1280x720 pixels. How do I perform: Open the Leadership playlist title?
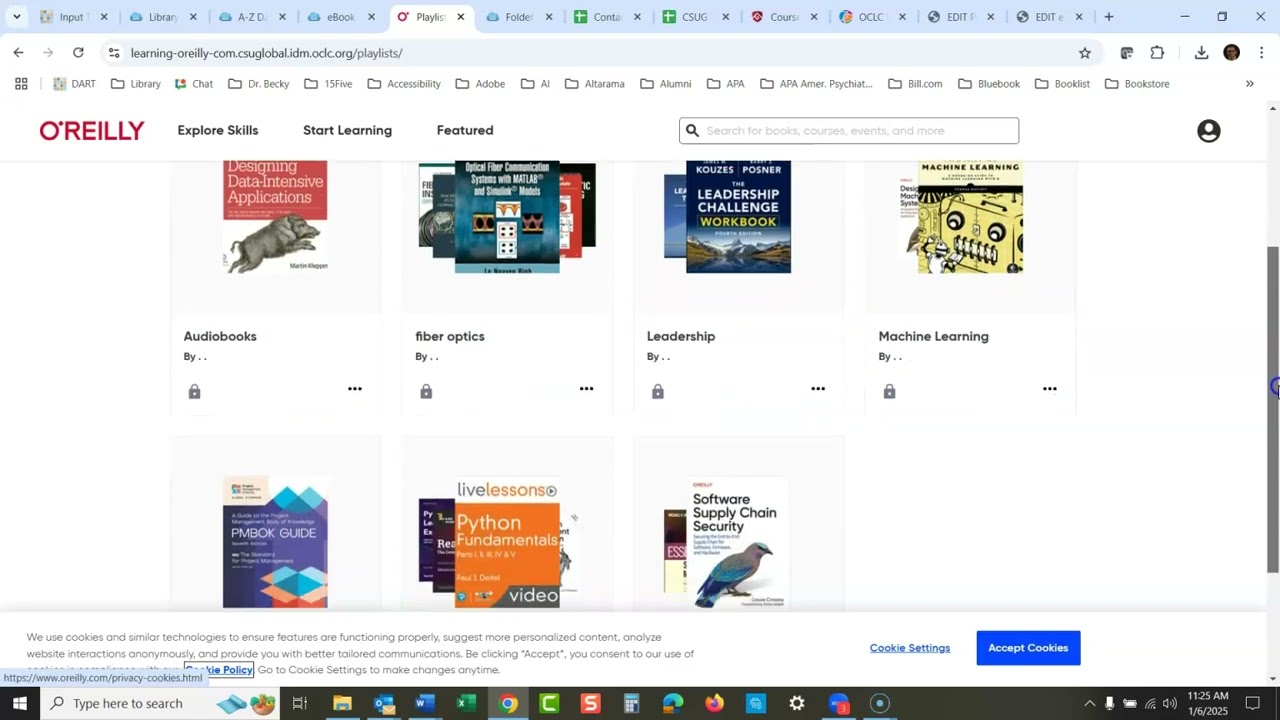[x=681, y=337]
